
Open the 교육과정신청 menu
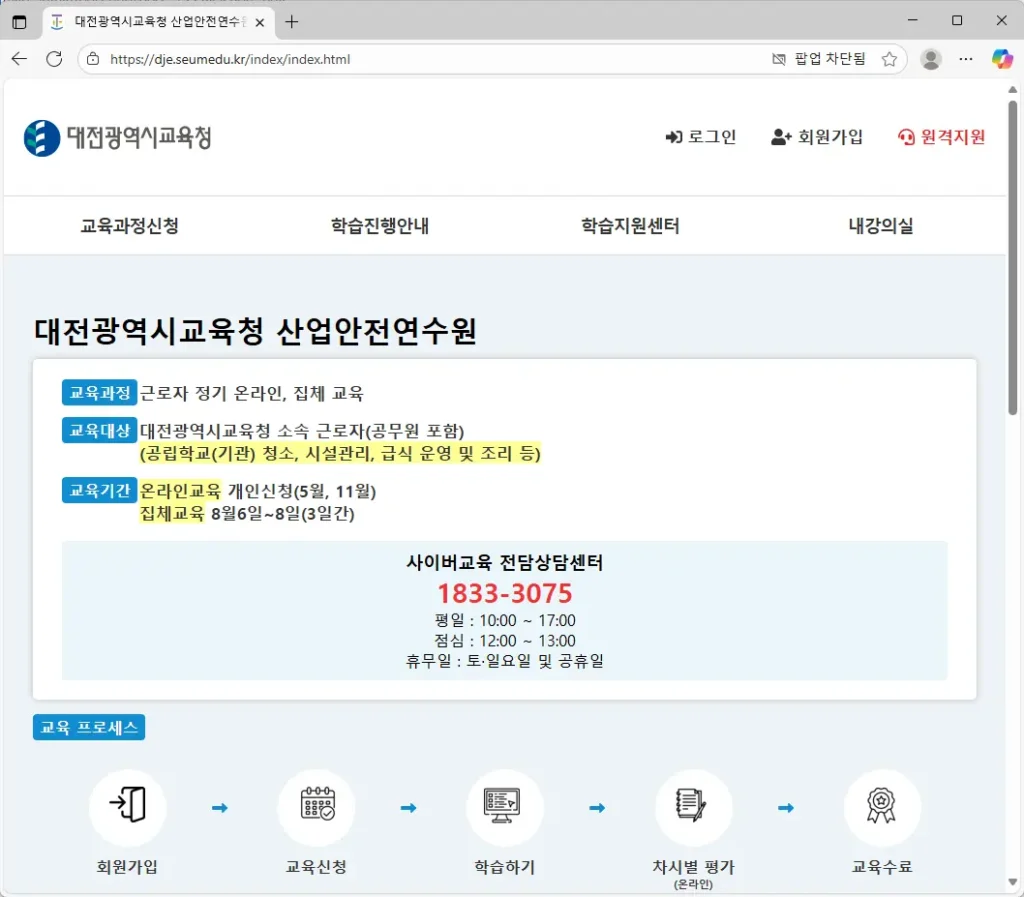(x=129, y=226)
